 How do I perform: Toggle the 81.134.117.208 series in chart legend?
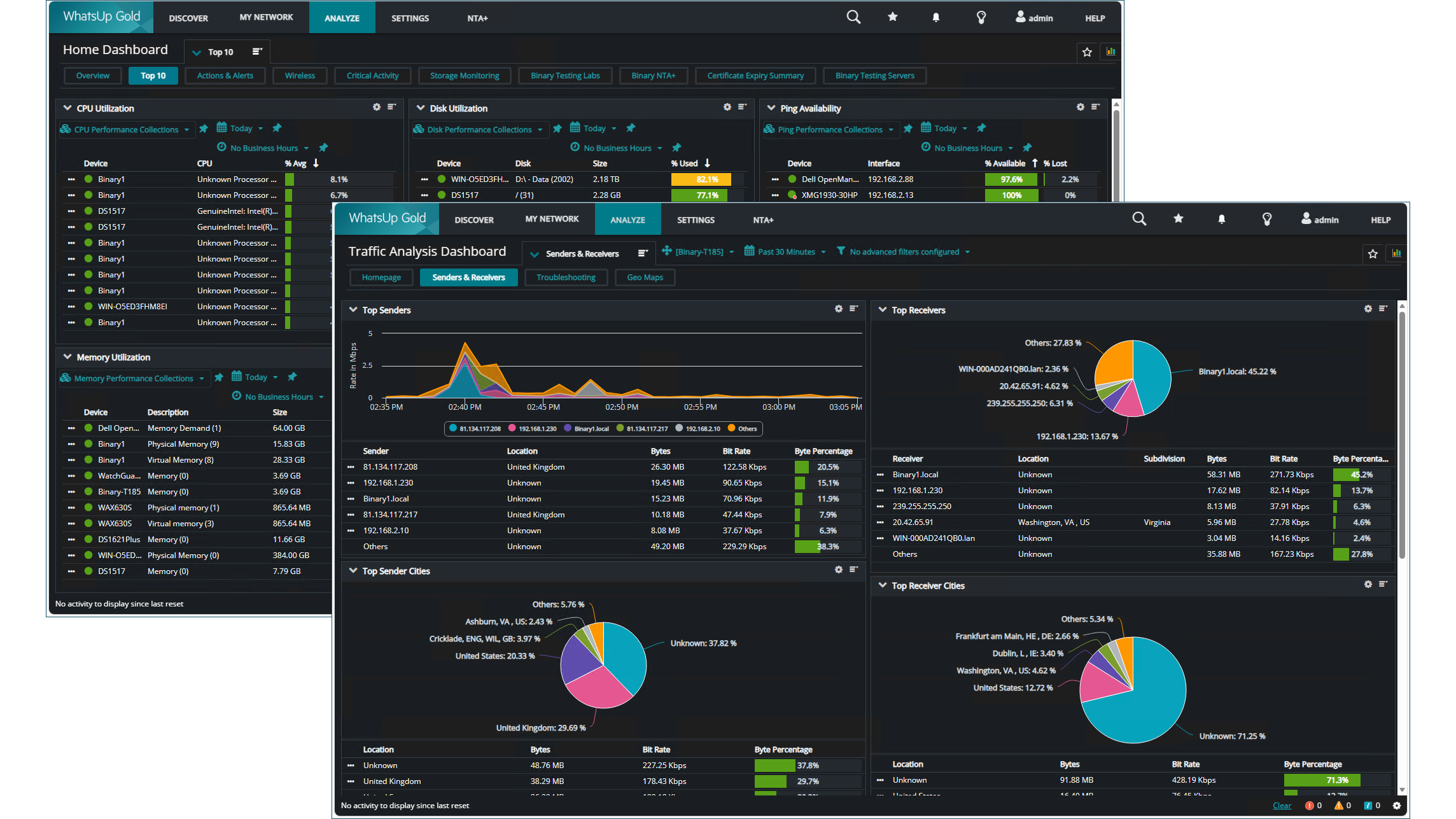[475, 429]
